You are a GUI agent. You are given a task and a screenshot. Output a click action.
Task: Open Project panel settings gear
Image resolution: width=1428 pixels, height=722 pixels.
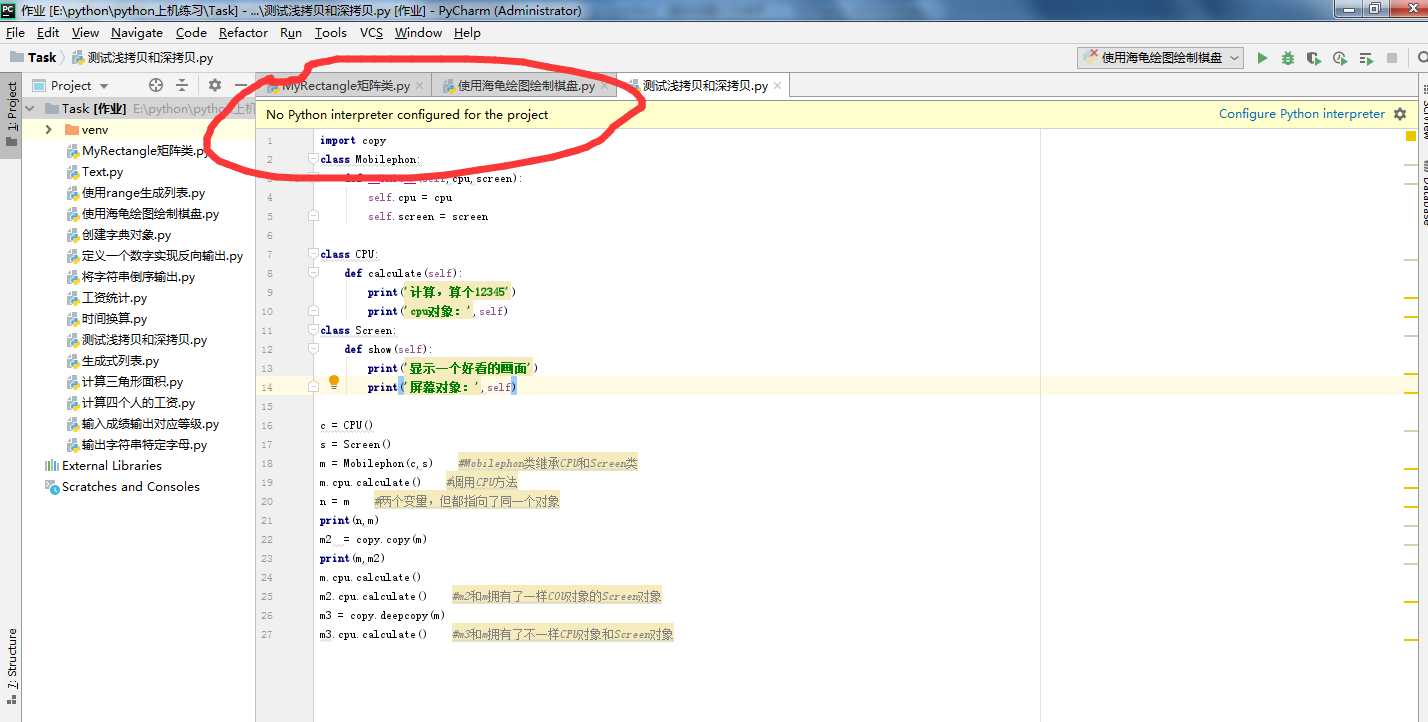(214, 85)
